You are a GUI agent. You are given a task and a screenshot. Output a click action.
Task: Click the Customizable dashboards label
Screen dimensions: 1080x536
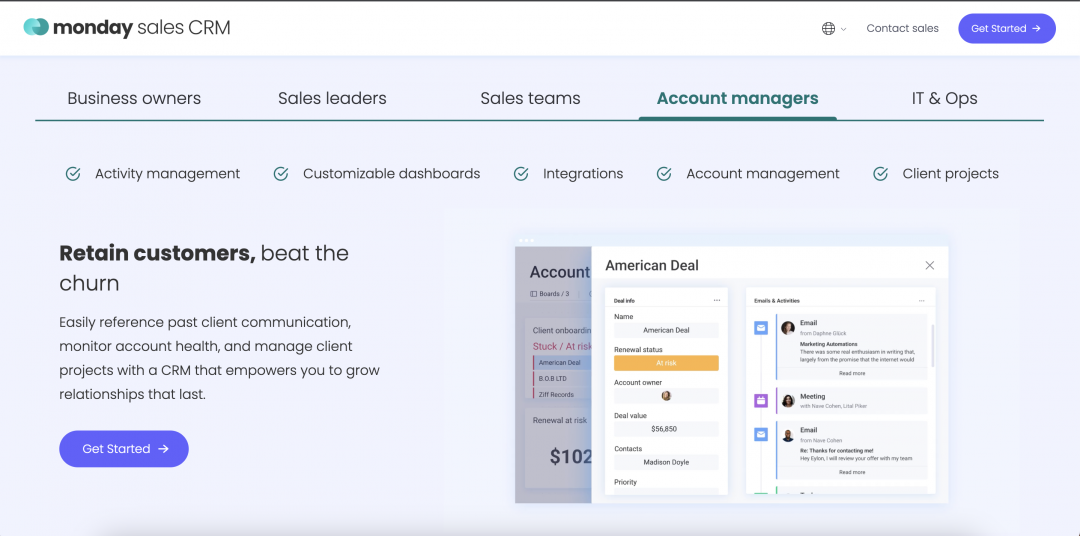(x=391, y=174)
